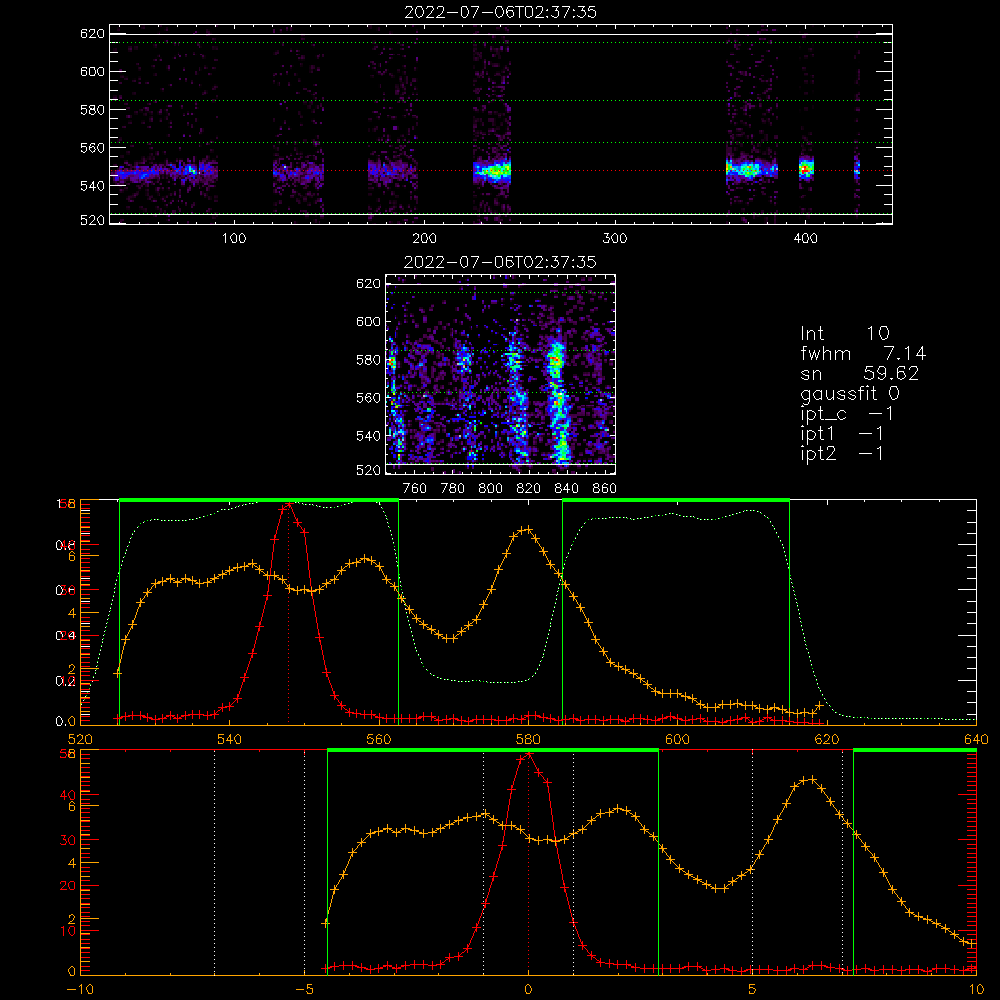Click y-axis label 580 of middle image
1000x1000 pixels.
[x=368, y=360]
